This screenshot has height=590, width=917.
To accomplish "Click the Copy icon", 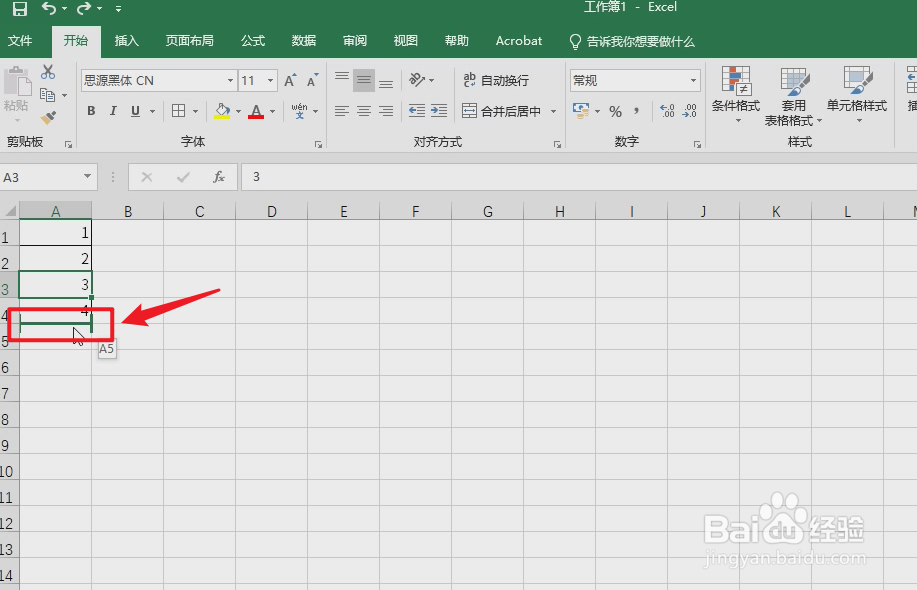I will pos(49,95).
